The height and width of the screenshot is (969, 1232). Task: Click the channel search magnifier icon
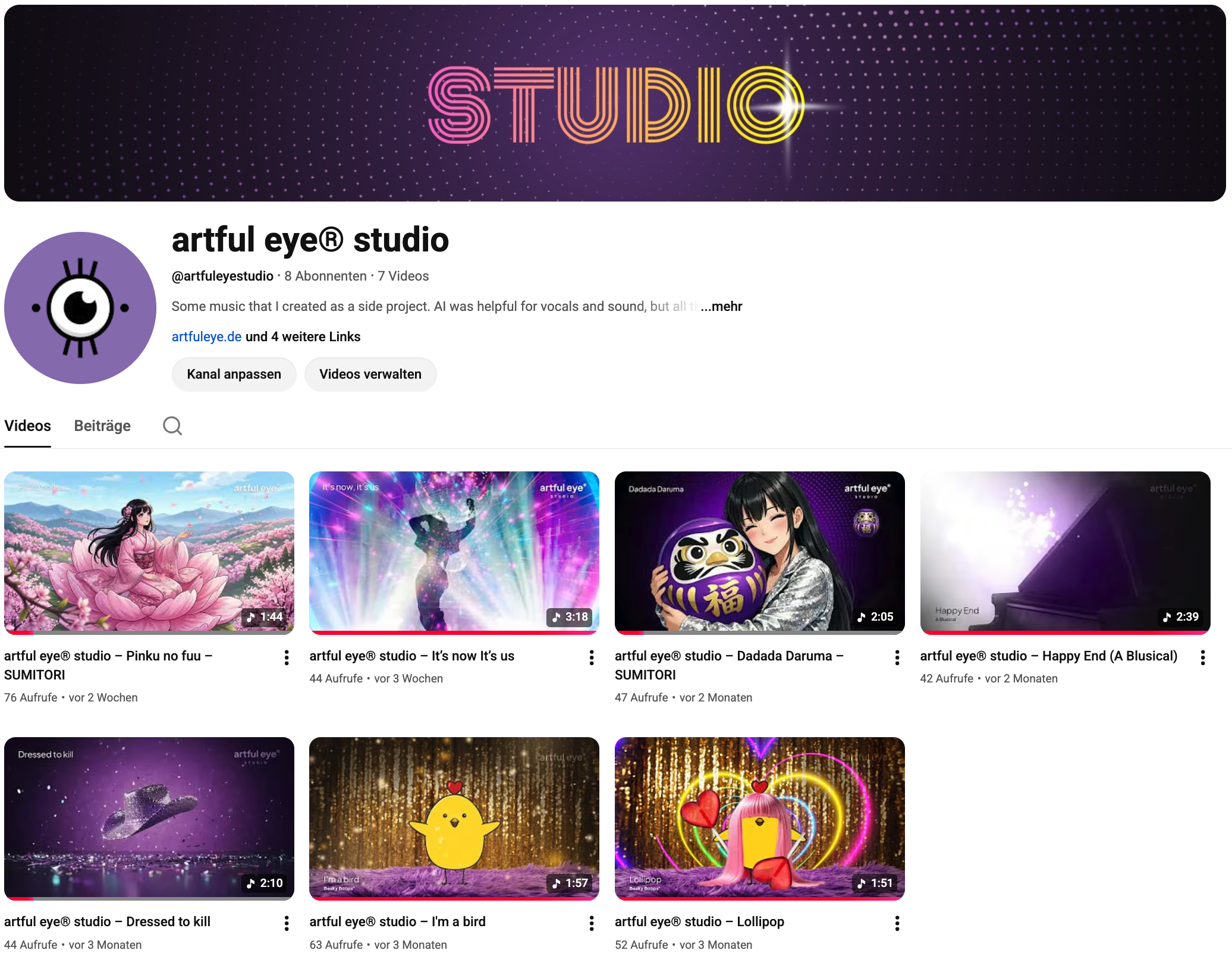pyautogui.click(x=172, y=426)
